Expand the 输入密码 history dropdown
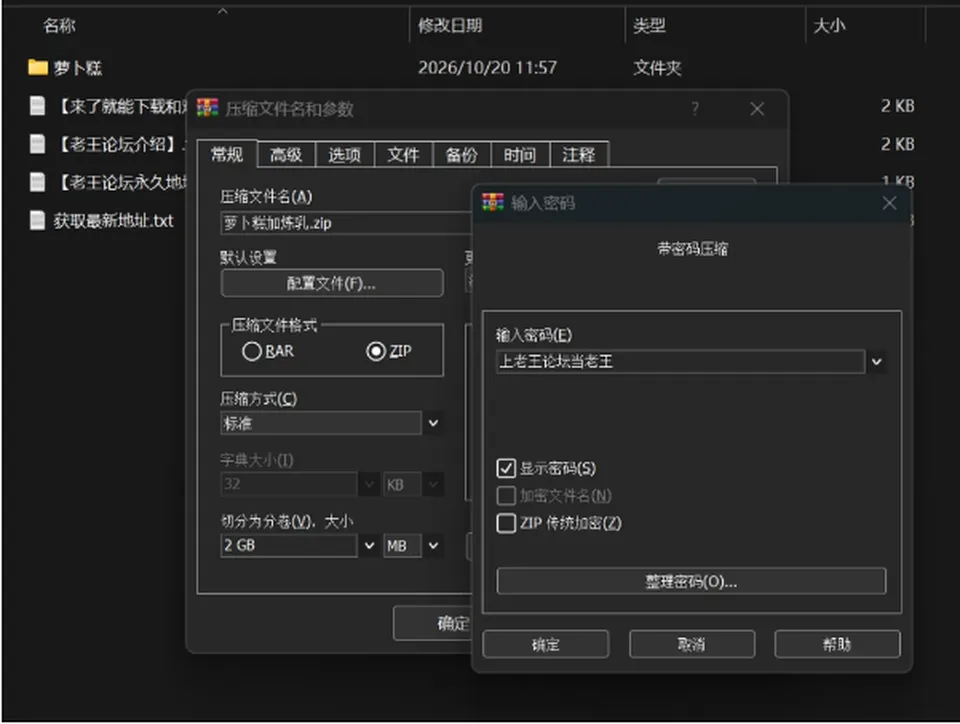960x724 pixels. [877, 362]
